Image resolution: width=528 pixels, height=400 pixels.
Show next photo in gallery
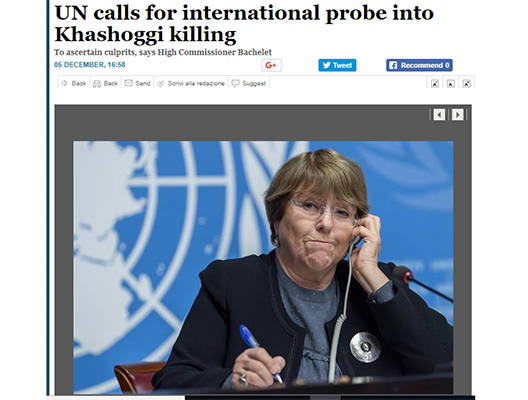coord(457,115)
